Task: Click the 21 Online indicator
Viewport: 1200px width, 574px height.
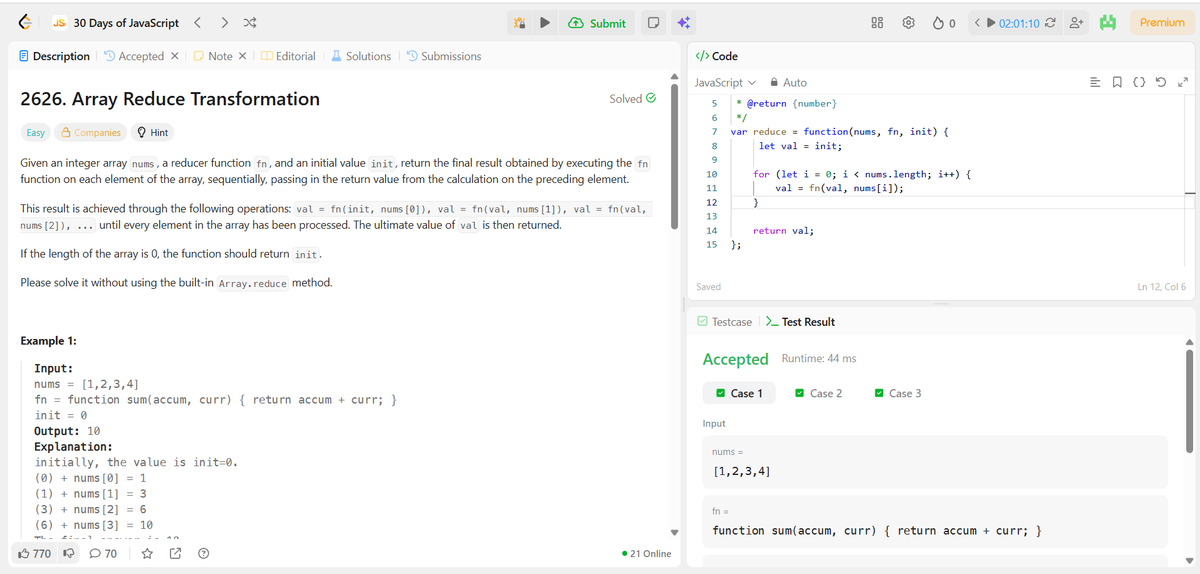Action: 646,553
